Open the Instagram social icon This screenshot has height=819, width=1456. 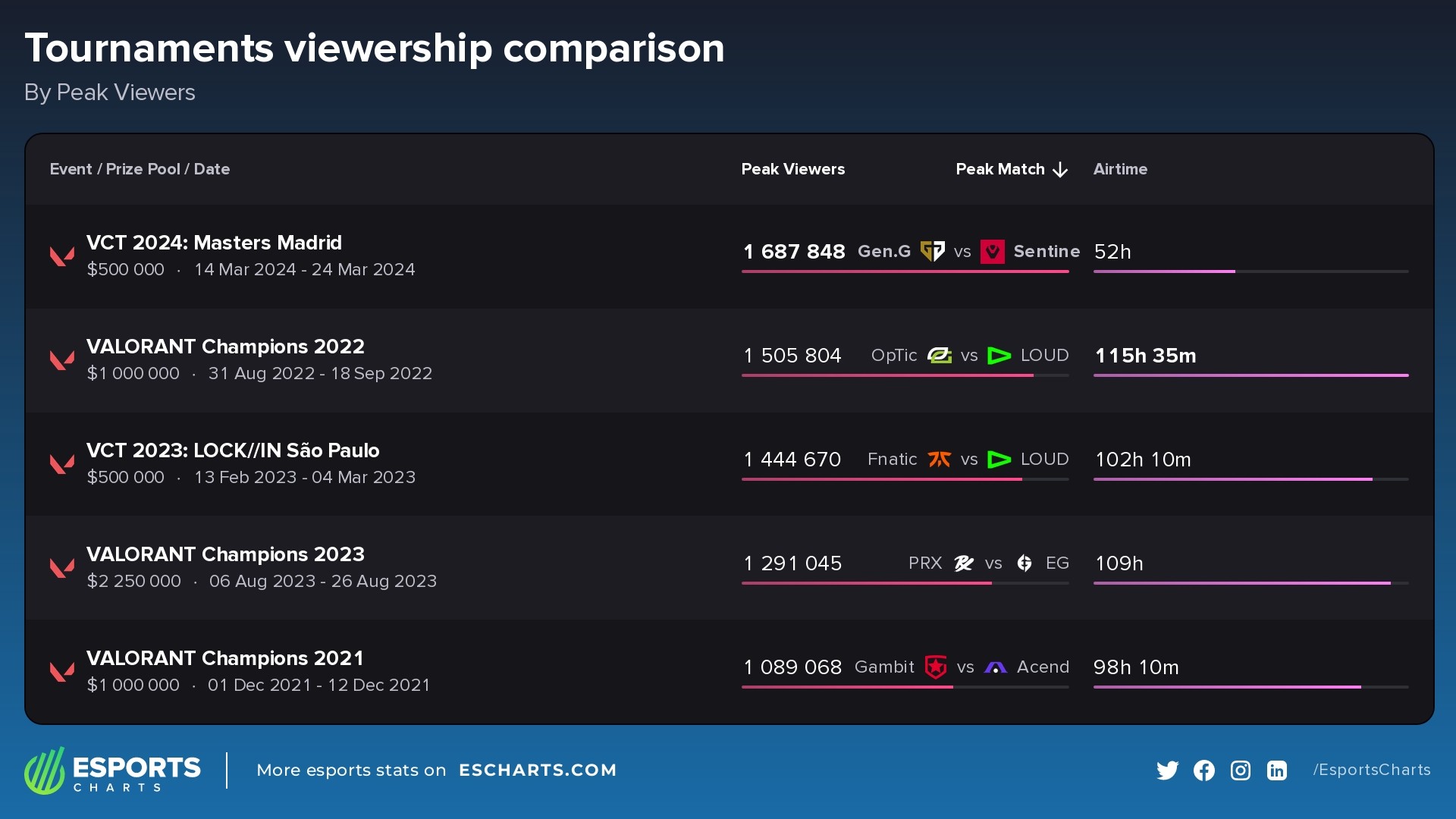click(1240, 770)
